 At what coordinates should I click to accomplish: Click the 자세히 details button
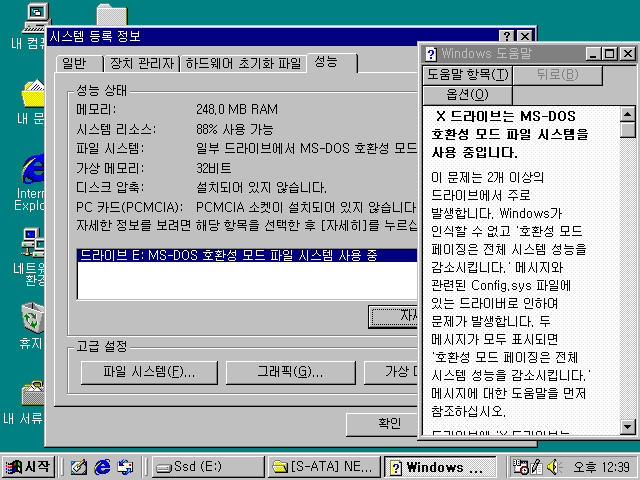pyautogui.click(x=393, y=316)
